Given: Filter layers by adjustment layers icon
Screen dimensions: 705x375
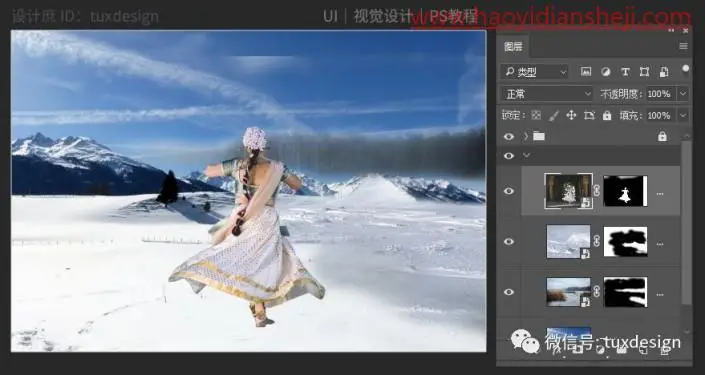Looking at the screenshot, I should click(x=606, y=72).
